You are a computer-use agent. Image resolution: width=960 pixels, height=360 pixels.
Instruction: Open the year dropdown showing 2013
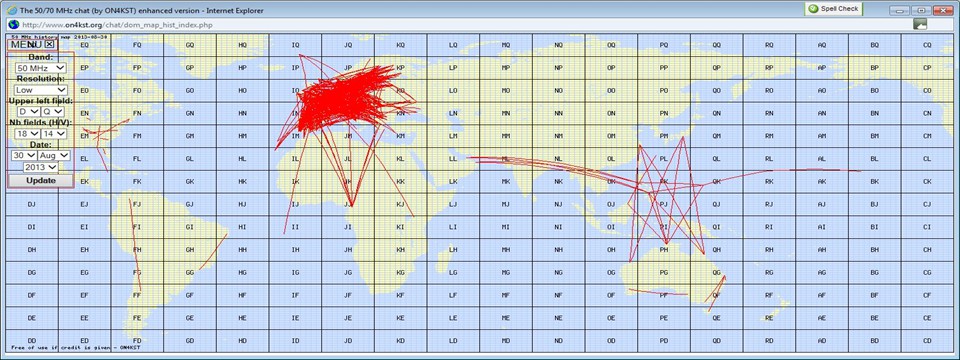click(40, 167)
